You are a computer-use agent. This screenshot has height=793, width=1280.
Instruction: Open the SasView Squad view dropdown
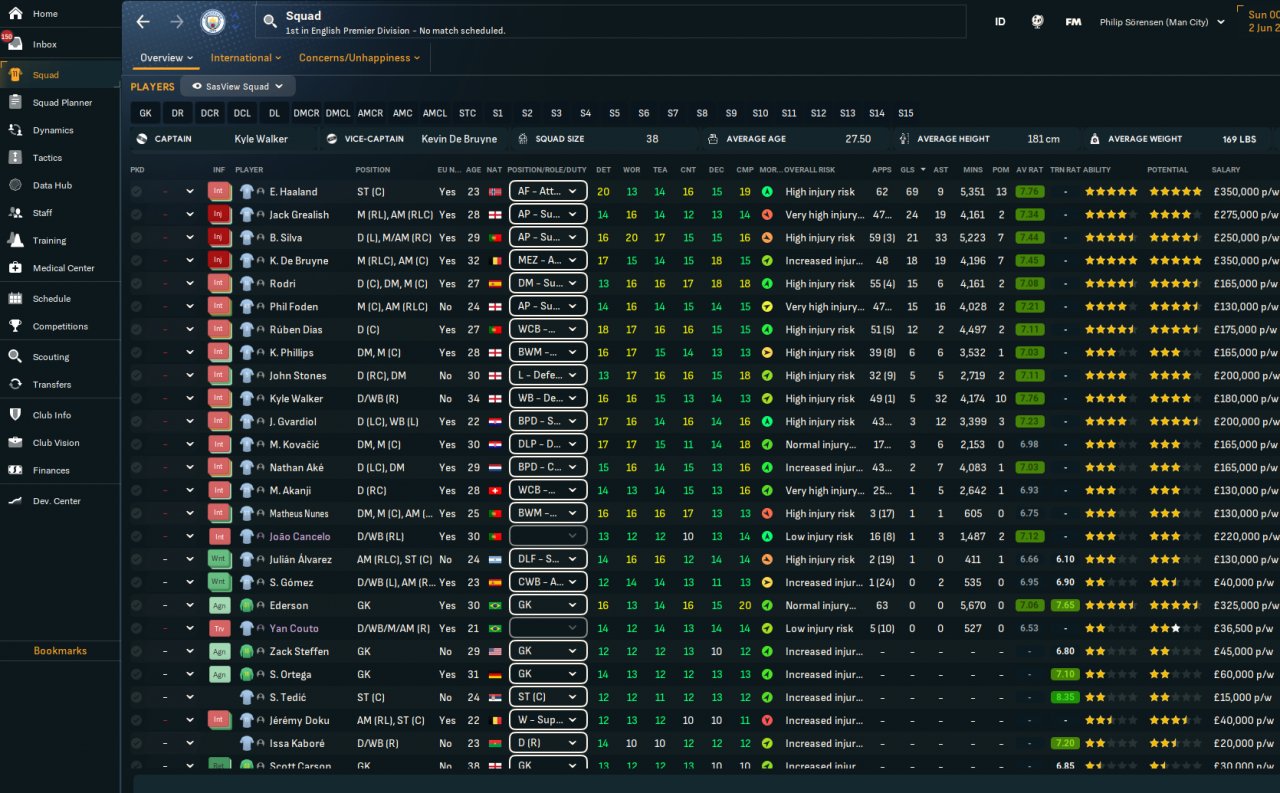click(238, 87)
